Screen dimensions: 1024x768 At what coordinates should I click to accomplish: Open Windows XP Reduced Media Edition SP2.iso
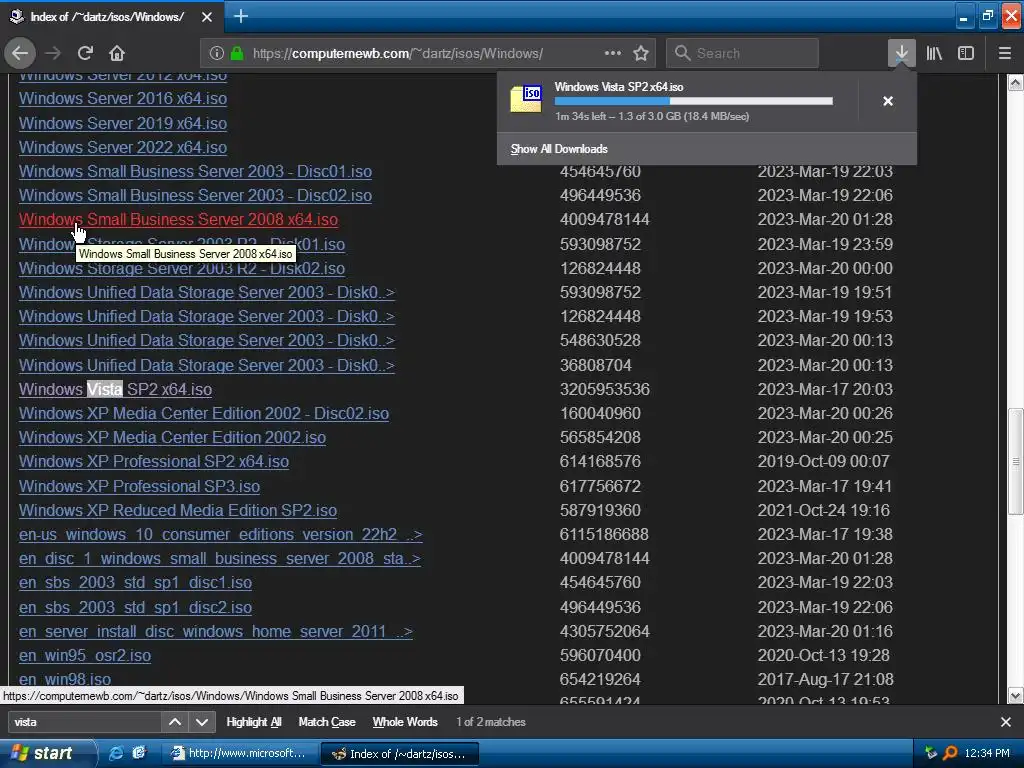[178, 511]
